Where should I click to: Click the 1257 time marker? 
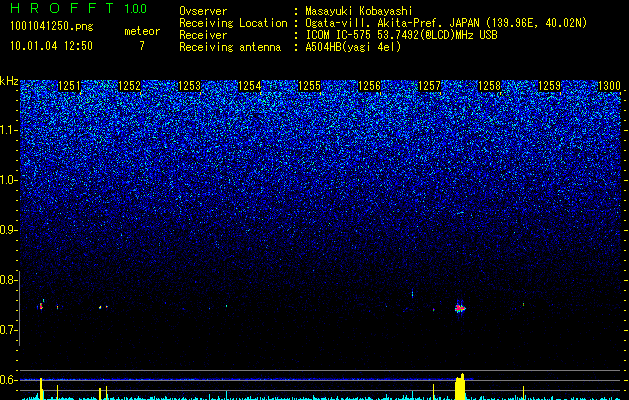[x=429, y=86]
